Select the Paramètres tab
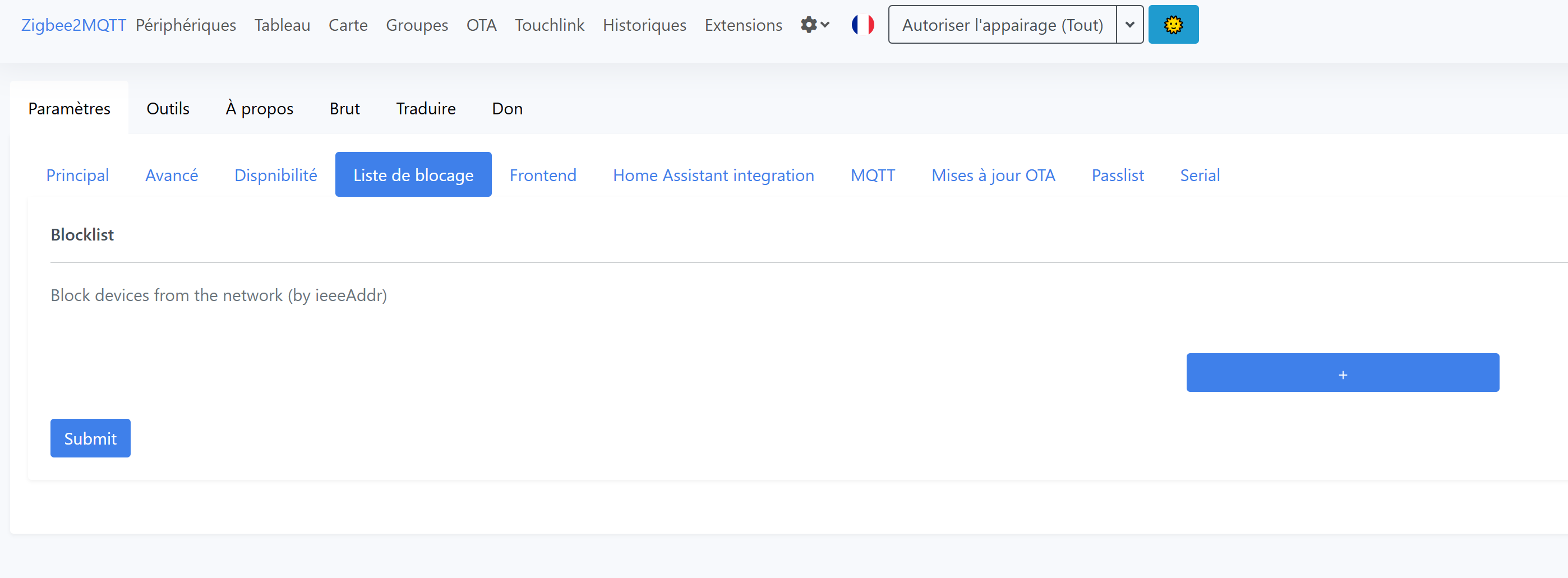This screenshot has width=1568, height=578. pyautogui.click(x=70, y=108)
